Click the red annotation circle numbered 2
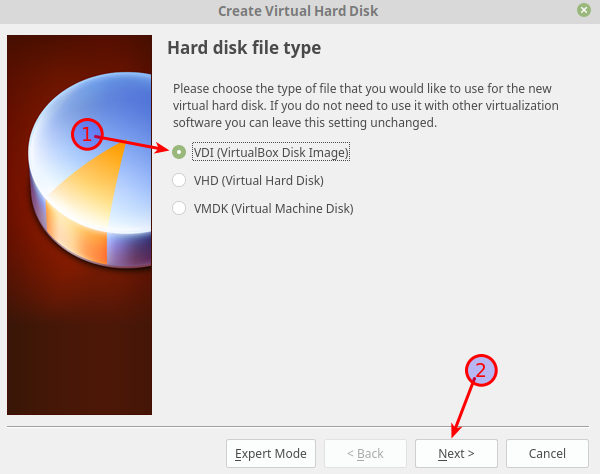This screenshot has width=600, height=474. 482,370
